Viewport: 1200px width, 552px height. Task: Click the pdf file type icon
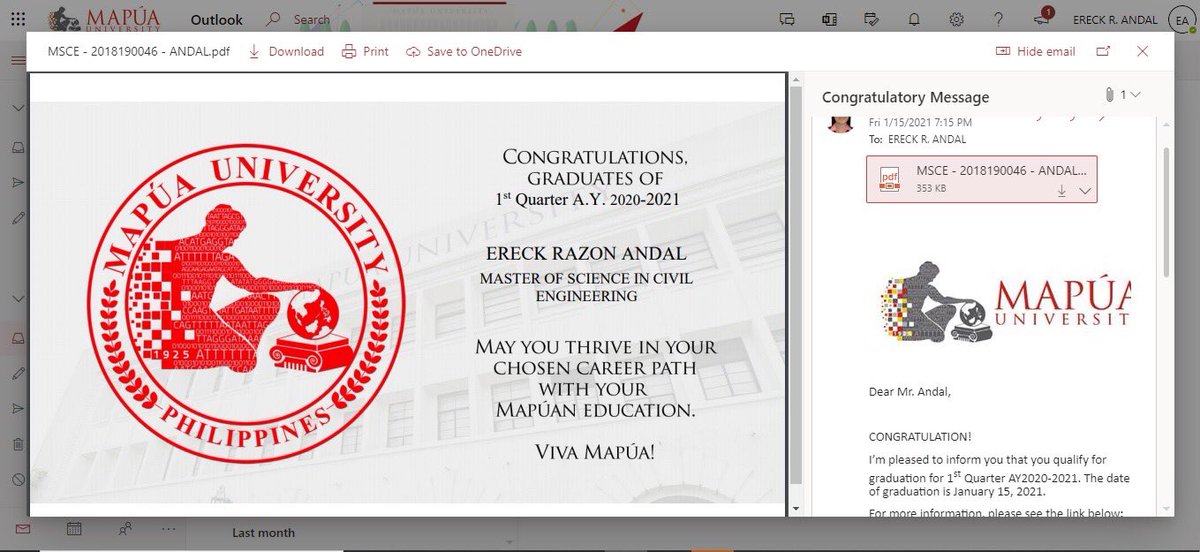[889, 179]
